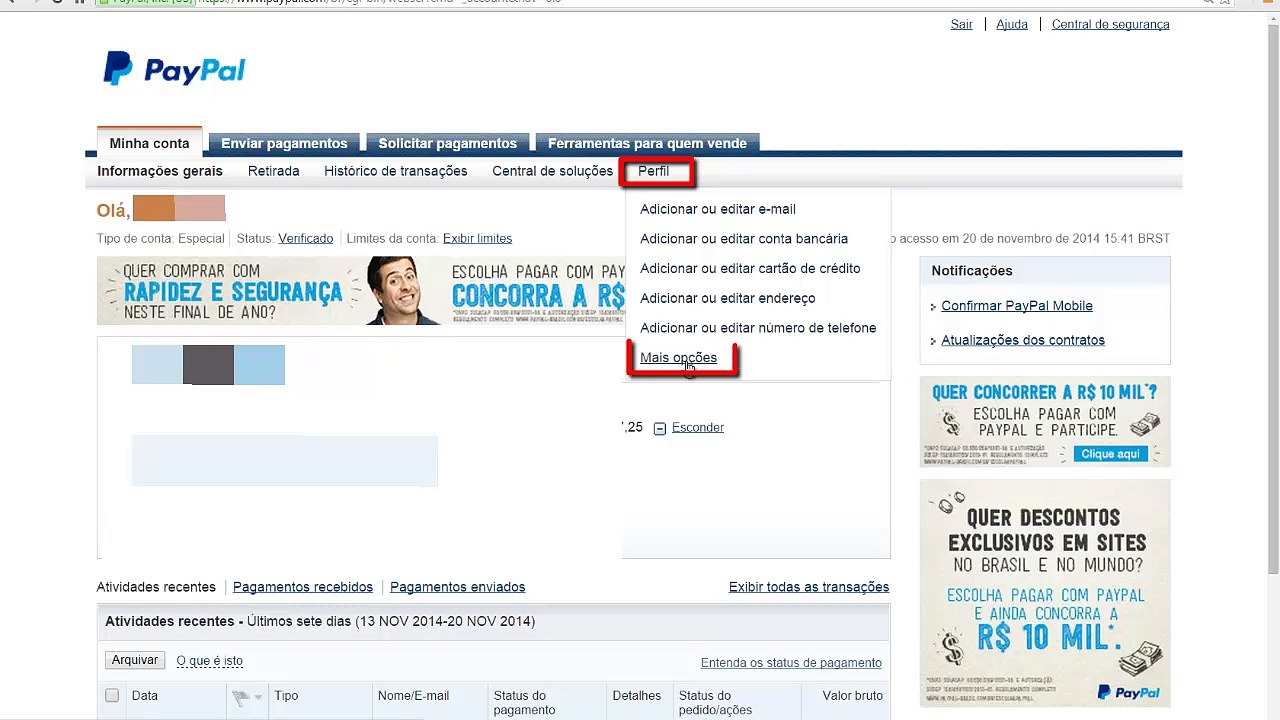The image size is (1280, 720).
Task: Click the Notificações panel heading
Action: point(972,271)
